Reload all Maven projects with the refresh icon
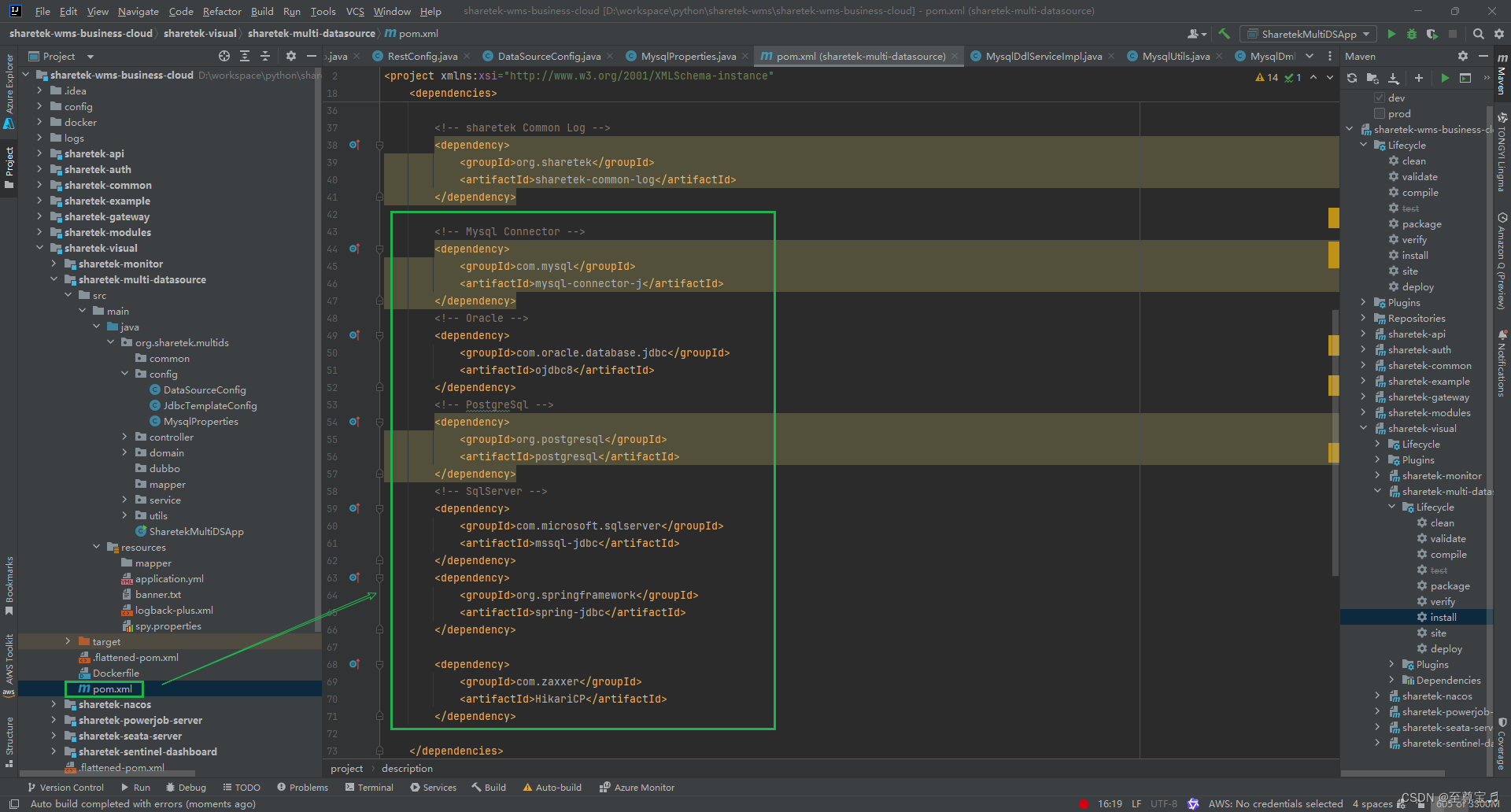Viewport: 1511px width, 812px height. pyautogui.click(x=1352, y=79)
